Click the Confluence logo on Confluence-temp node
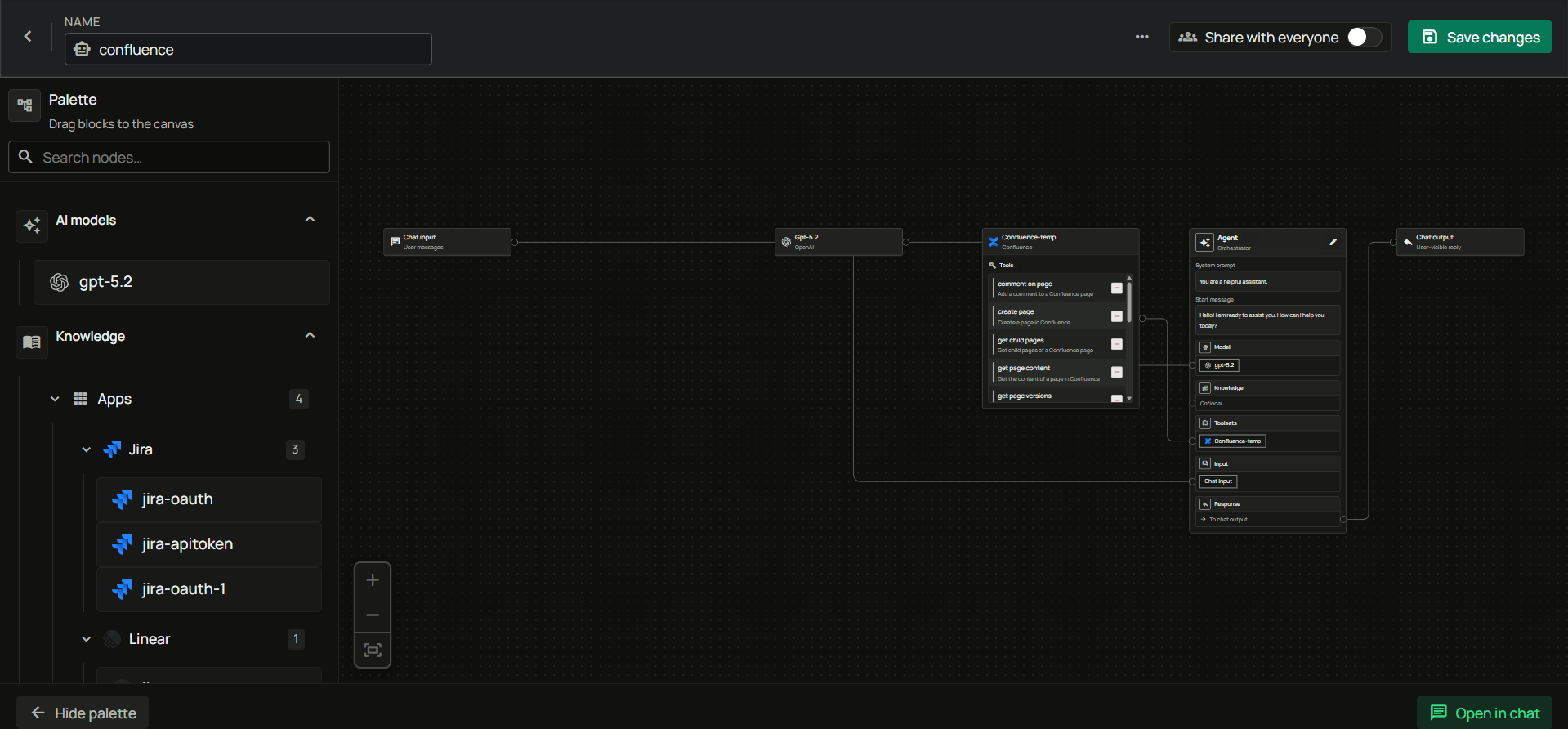1568x729 pixels. [x=994, y=242]
